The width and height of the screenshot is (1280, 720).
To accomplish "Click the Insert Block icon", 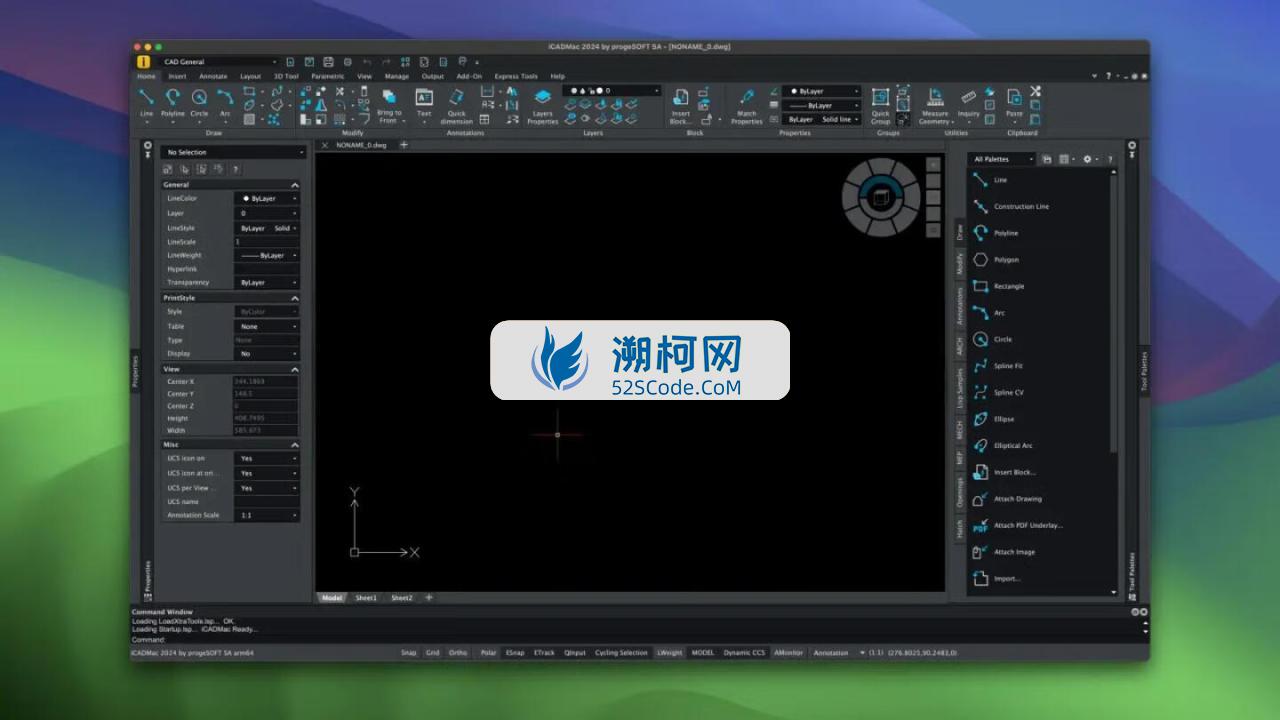I will 681,97.
